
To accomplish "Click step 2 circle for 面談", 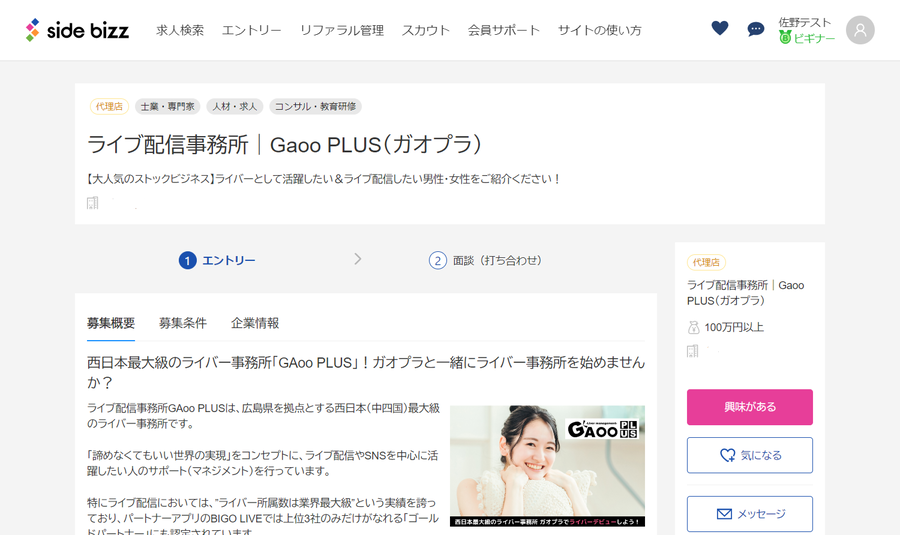I will [437, 261].
